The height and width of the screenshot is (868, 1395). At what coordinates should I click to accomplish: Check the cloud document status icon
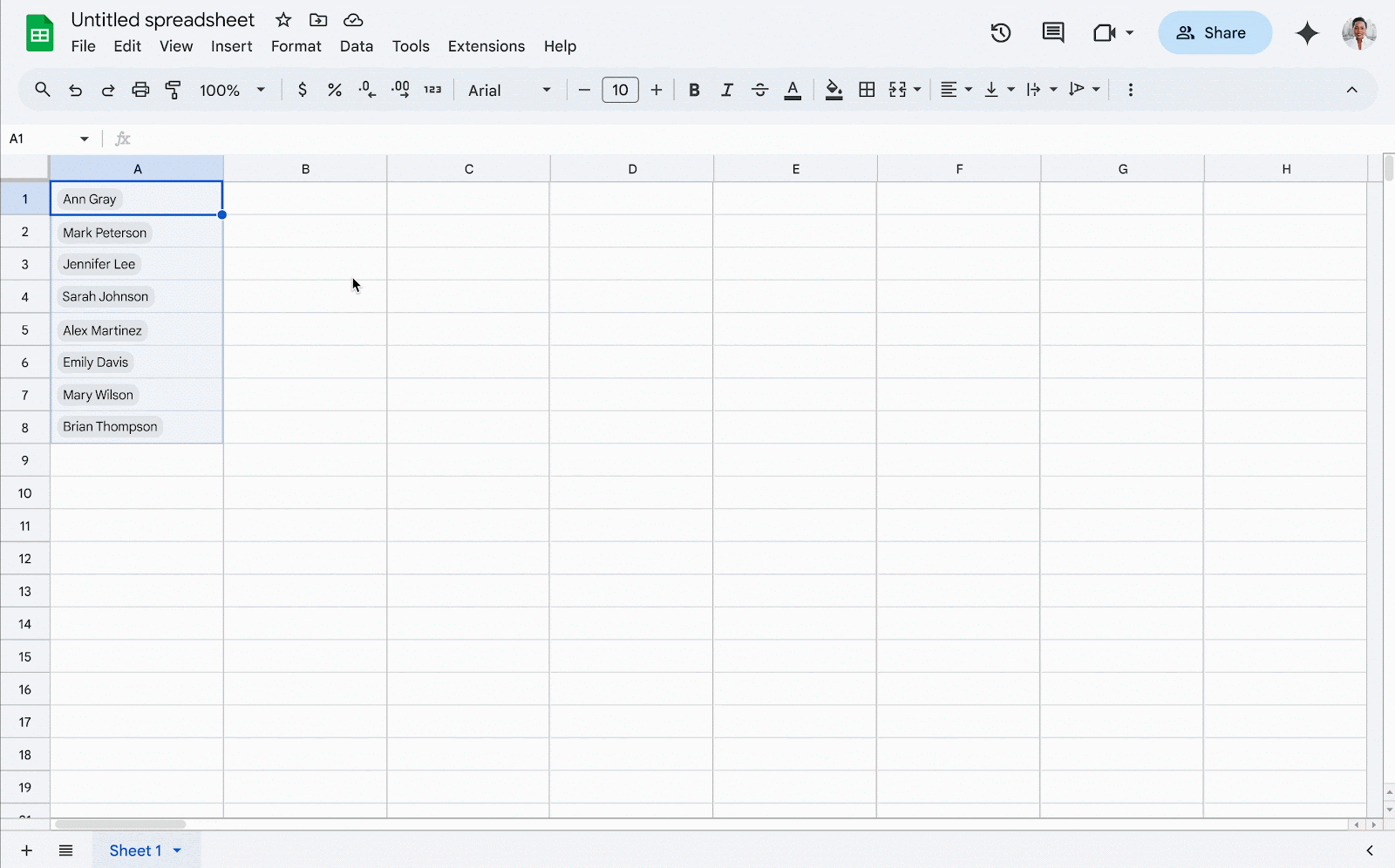353,20
